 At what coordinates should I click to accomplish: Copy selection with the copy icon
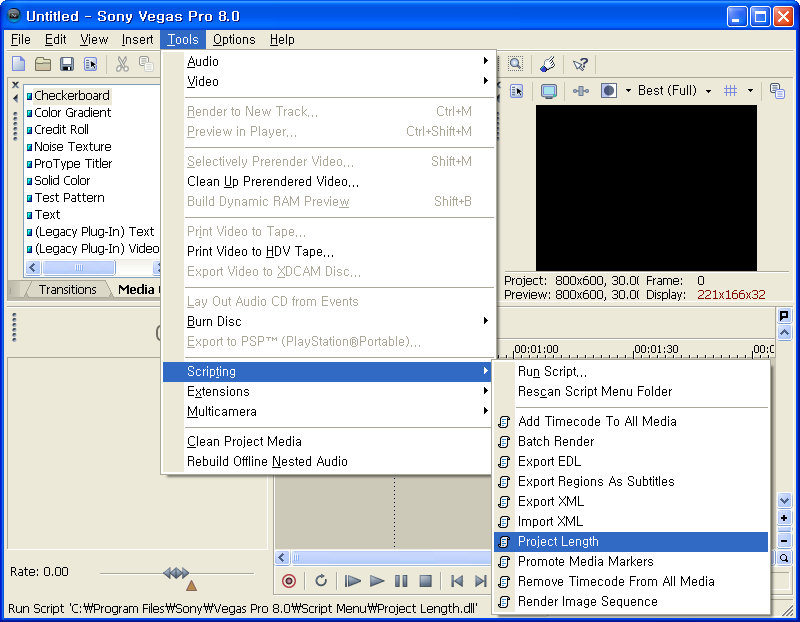click(146, 64)
